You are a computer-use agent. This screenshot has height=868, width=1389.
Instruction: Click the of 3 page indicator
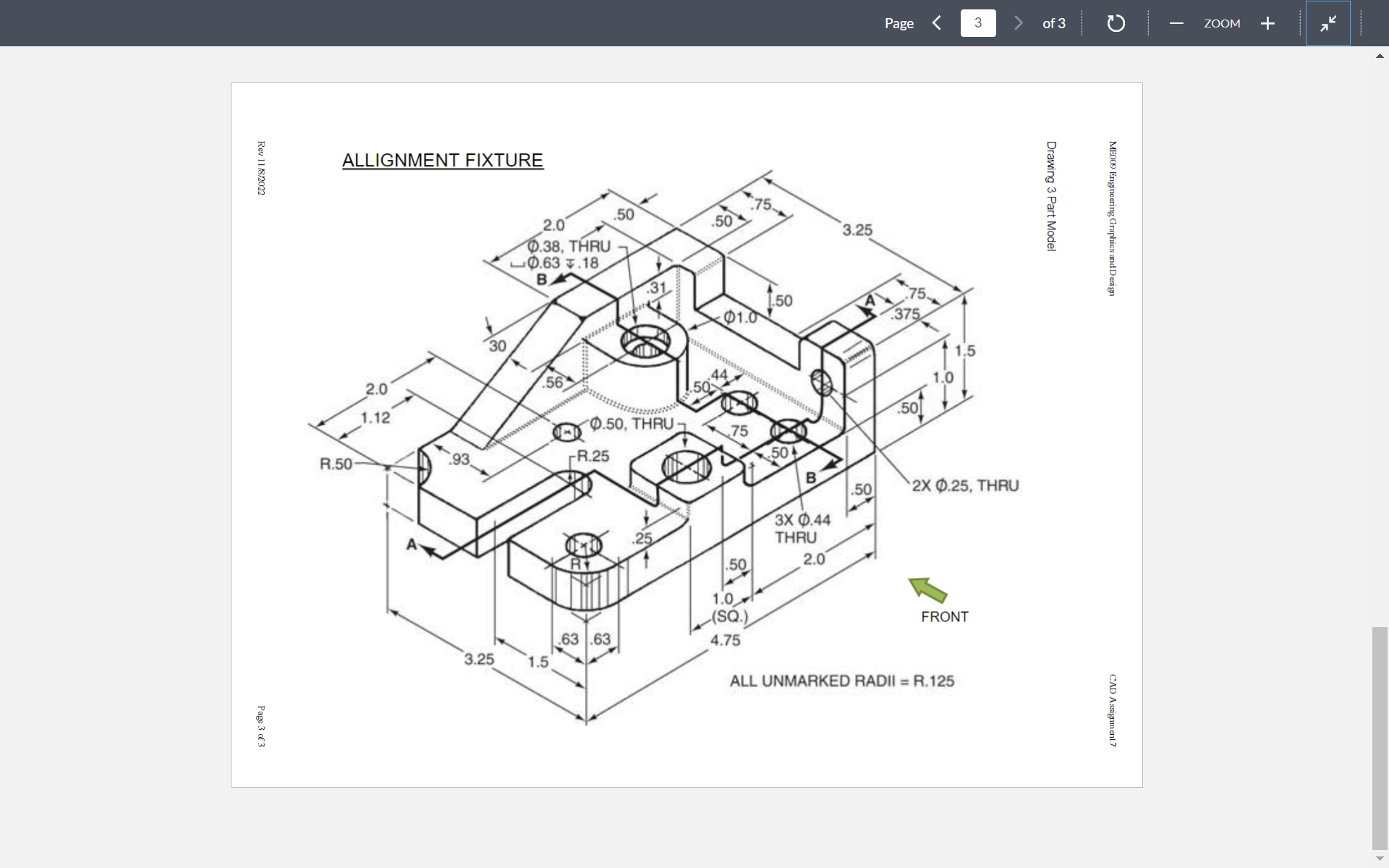(x=1054, y=23)
